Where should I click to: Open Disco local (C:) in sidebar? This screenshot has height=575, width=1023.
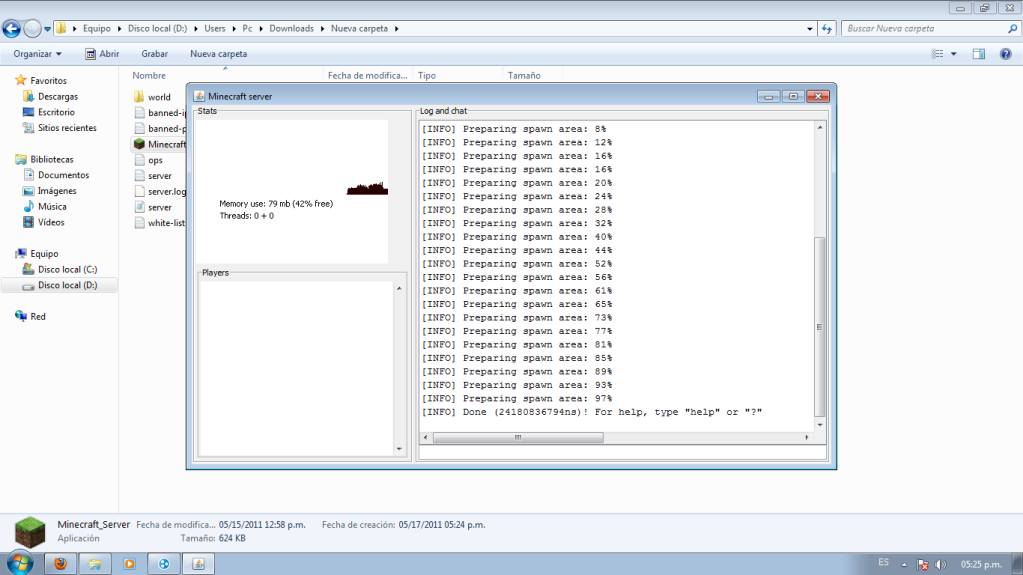click(x=59, y=269)
